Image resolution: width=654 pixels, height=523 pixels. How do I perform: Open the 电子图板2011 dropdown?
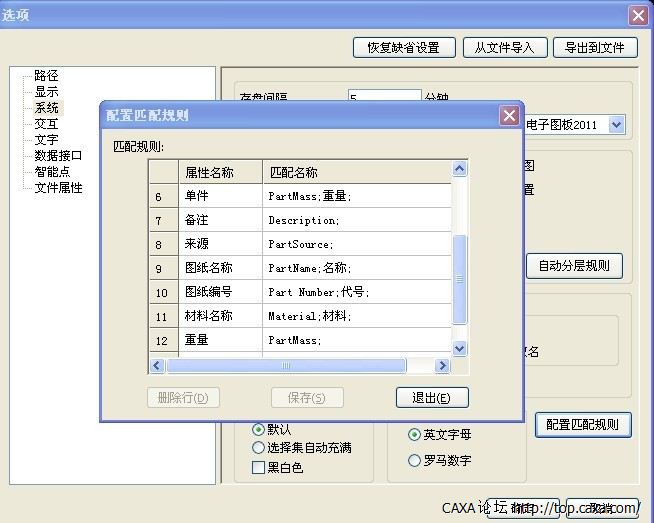(x=616, y=125)
